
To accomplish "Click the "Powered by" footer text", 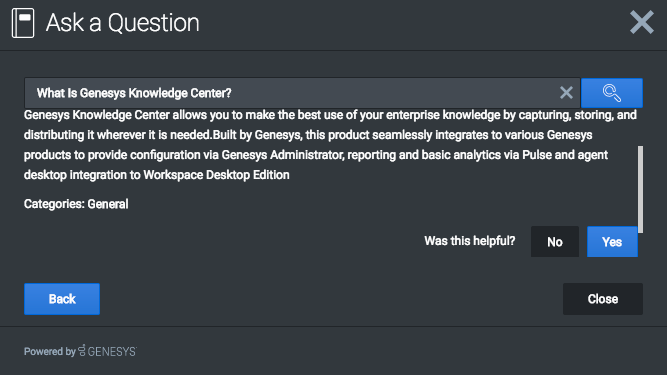I will (50, 352).
